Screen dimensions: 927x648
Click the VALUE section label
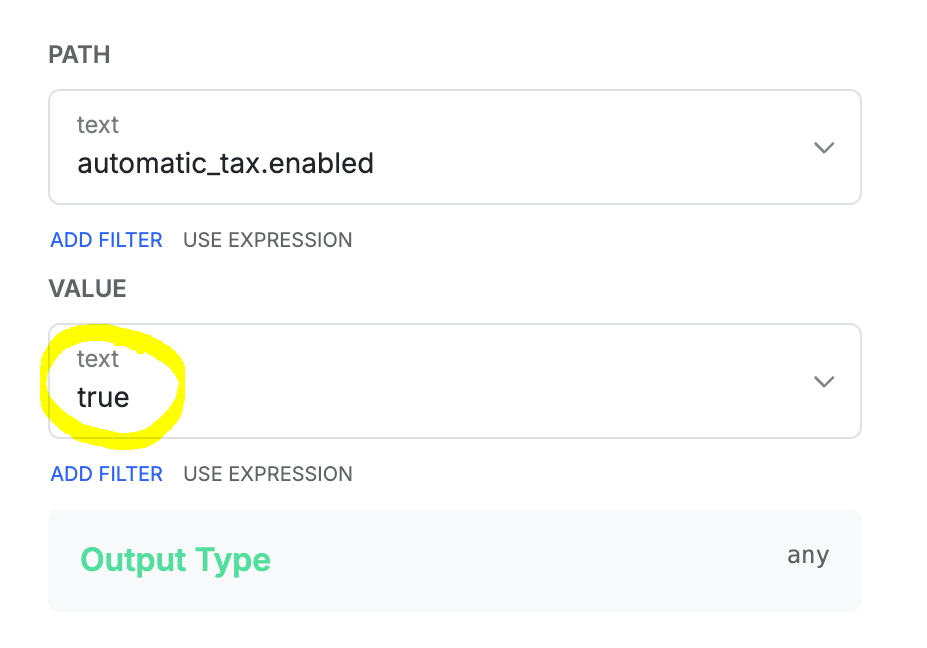pos(87,289)
